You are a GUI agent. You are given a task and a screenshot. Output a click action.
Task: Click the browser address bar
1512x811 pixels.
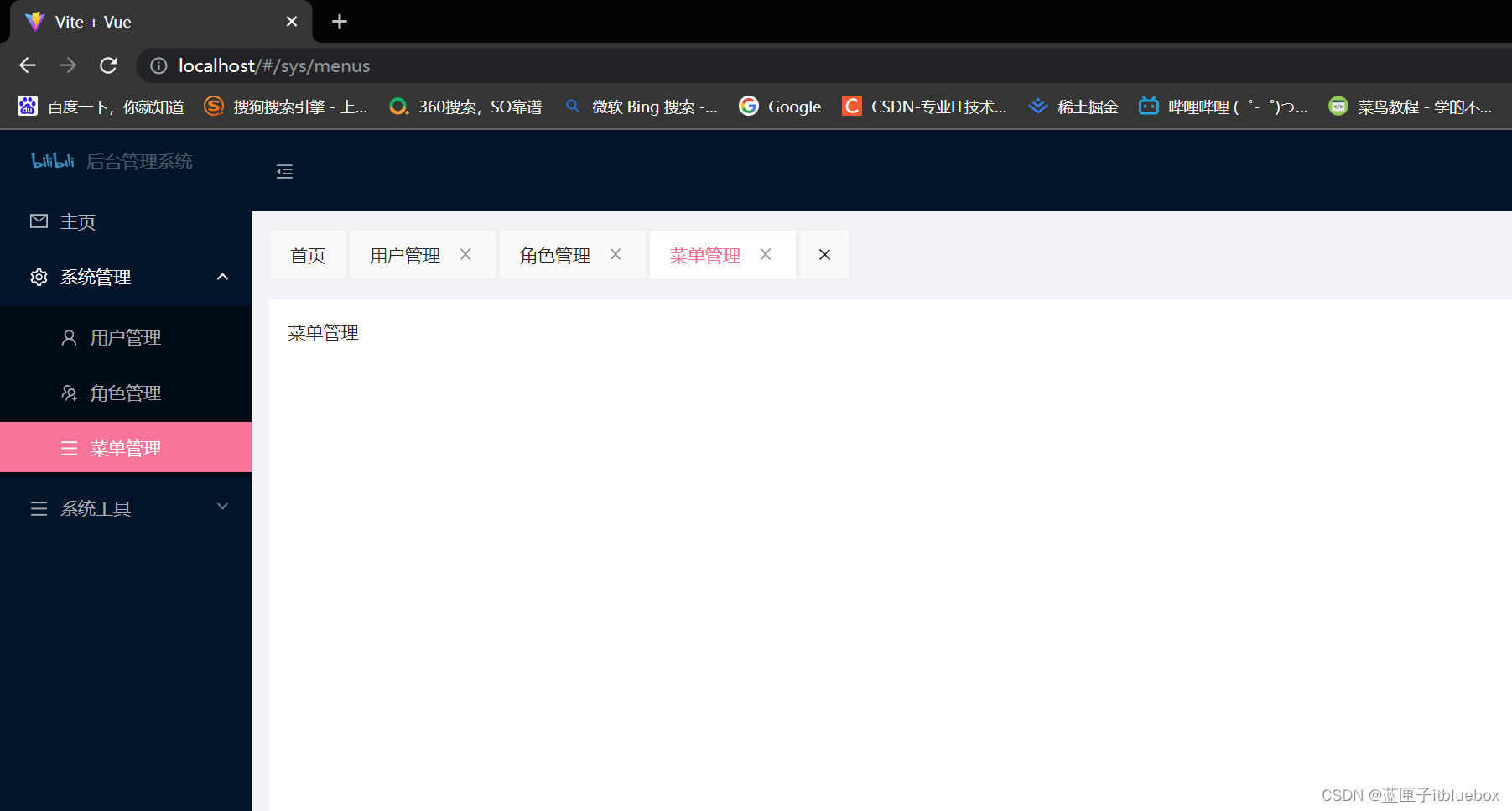[503, 65]
